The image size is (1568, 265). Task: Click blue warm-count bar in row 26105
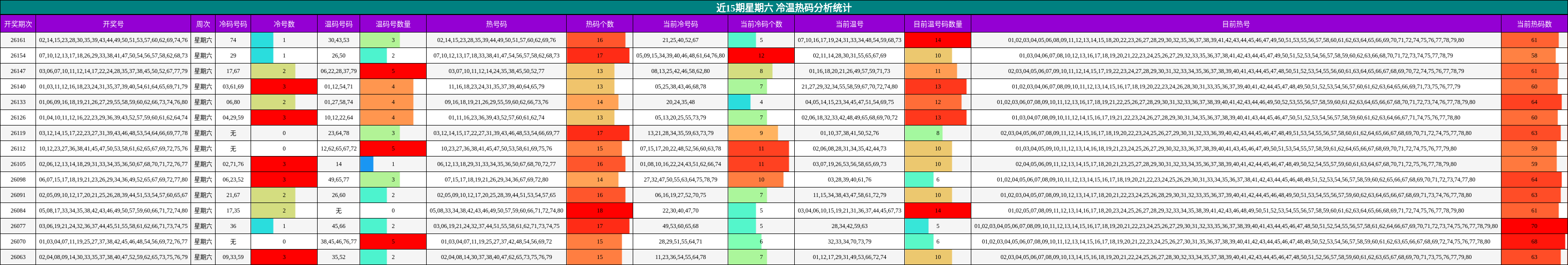(x=367, y=164)
